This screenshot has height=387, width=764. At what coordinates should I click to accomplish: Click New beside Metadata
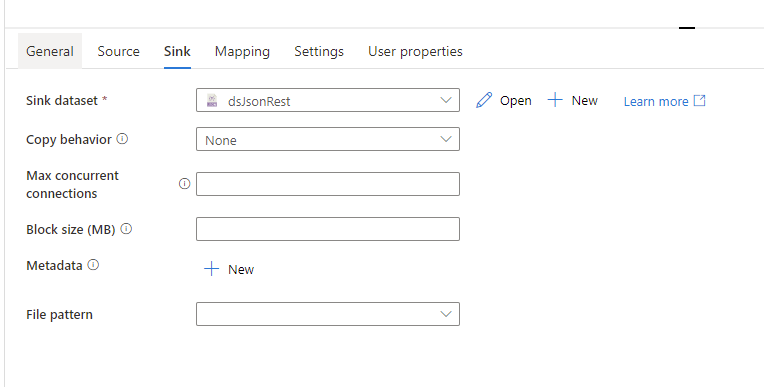click(241, 269)
